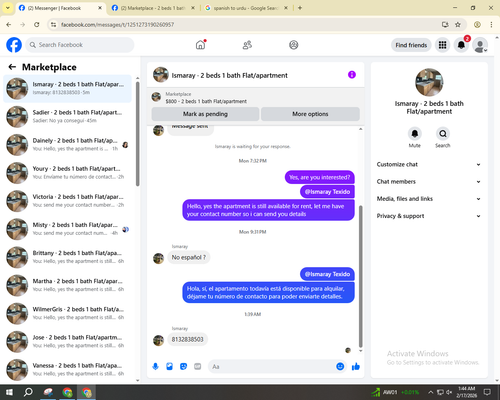Viewport: 500px width, 400px height.
Task: Click the 8132838503 phone number message
Action: tap(187, 339)
